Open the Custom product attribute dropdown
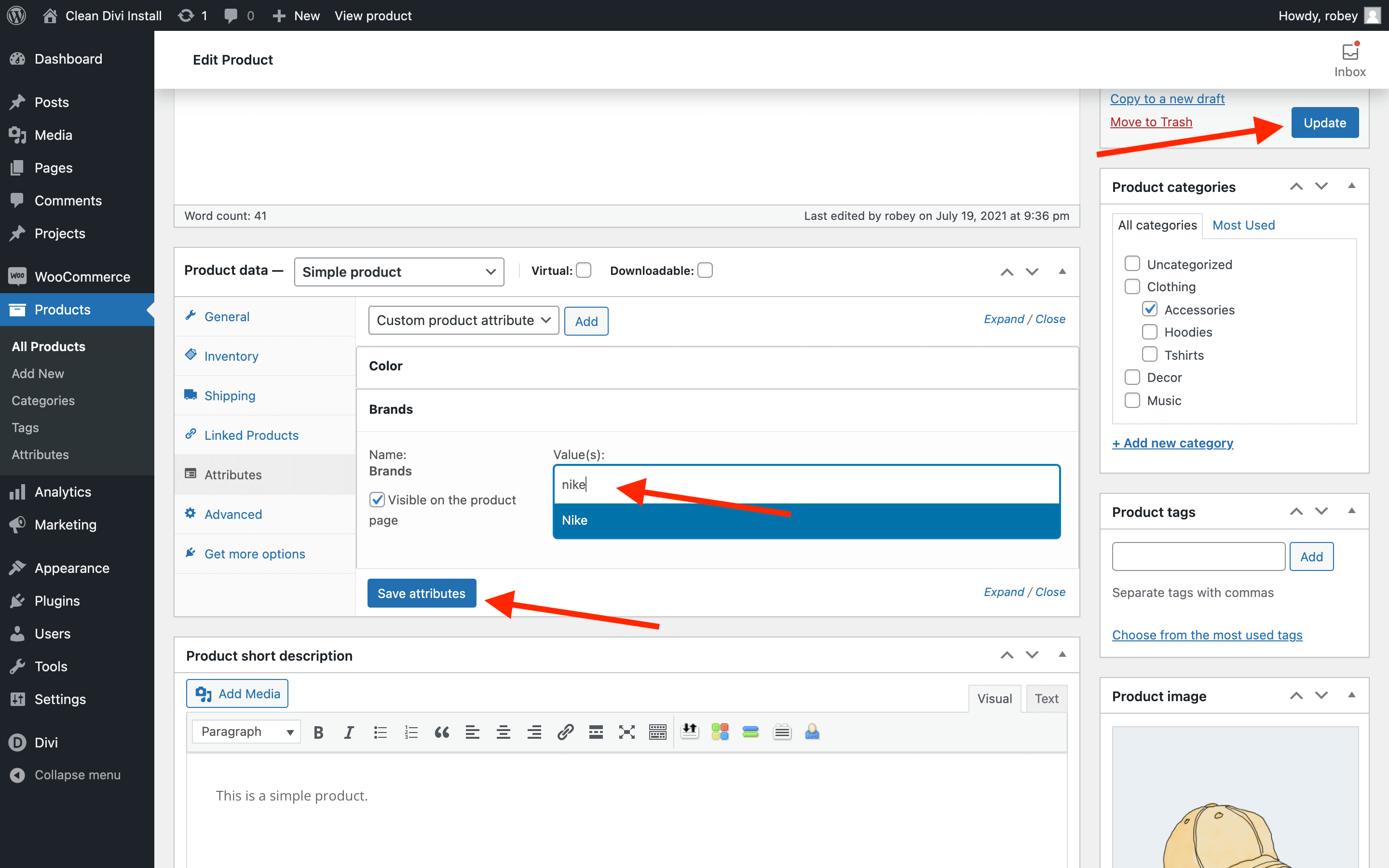The width and height of the screenshot is (1389, 868). [x=464, y=320]
